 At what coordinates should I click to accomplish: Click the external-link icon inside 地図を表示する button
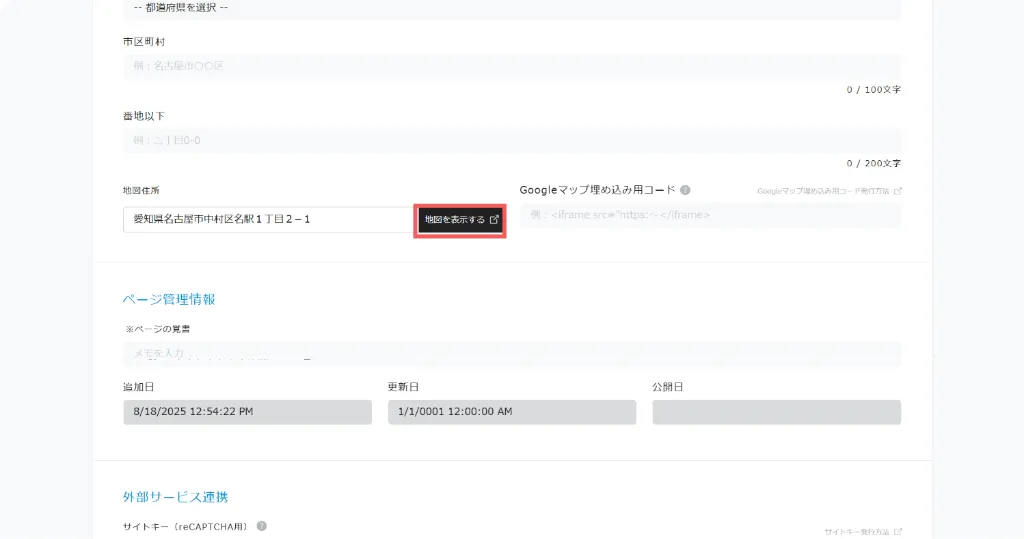(494, 220)
